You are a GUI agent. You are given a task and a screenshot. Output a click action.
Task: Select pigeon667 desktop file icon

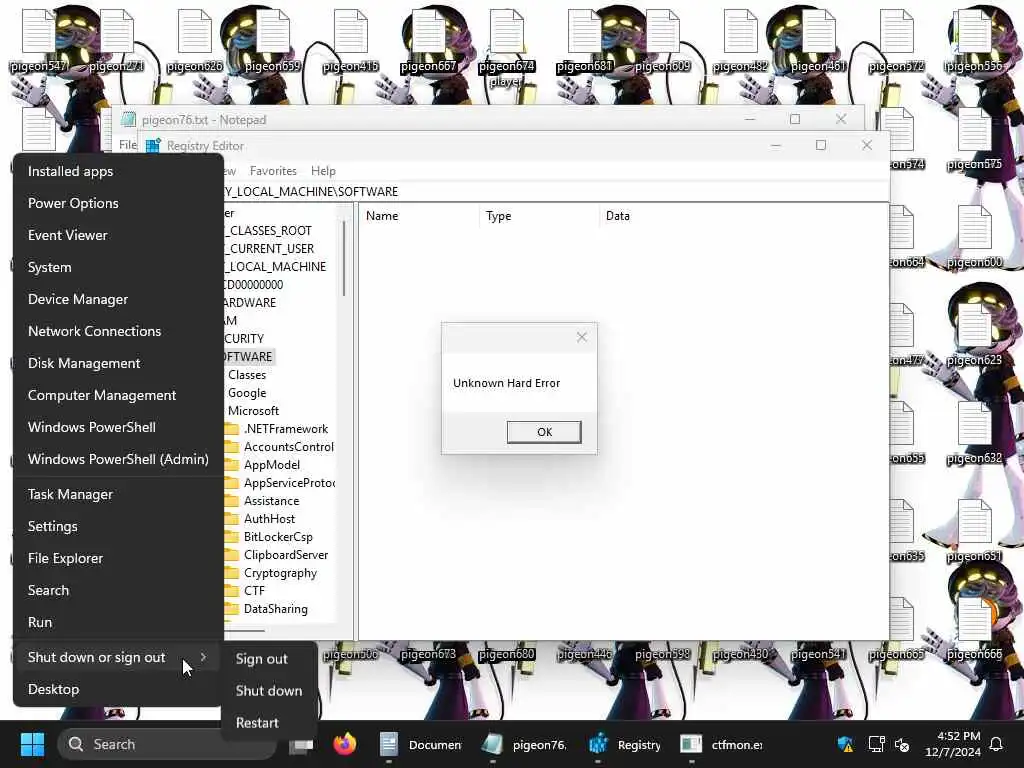(x=428, y=40)
